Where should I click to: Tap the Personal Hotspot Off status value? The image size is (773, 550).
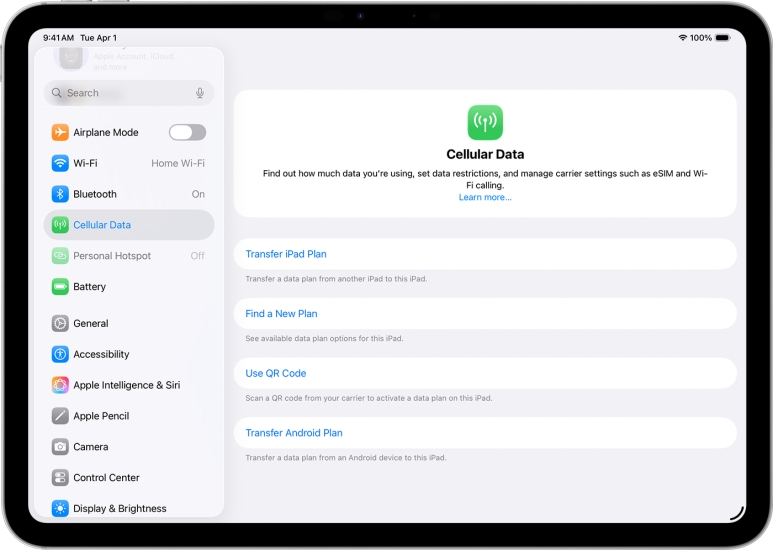click(x=197, y=256)
